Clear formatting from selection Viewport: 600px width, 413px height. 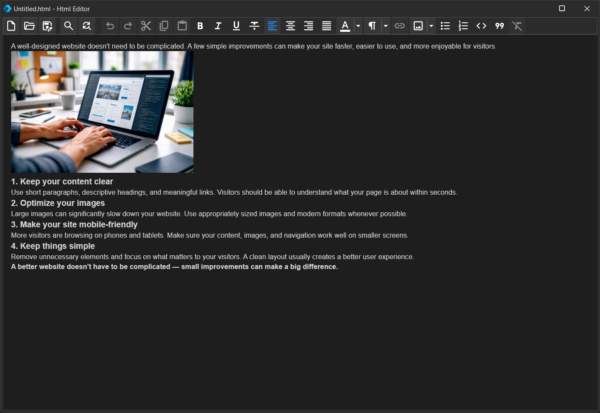(517, 26)
